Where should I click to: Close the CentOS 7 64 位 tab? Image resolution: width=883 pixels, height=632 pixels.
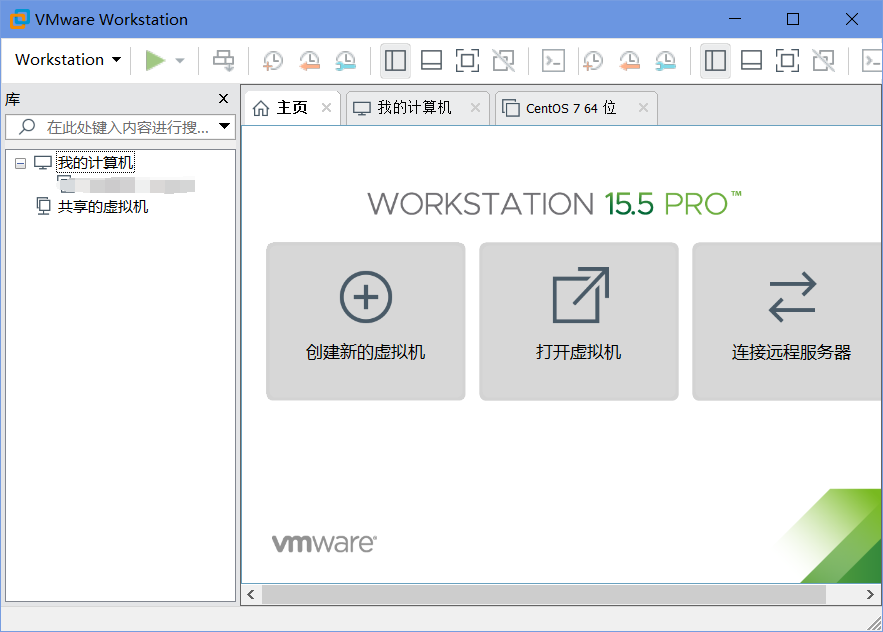tap(643, 108)
